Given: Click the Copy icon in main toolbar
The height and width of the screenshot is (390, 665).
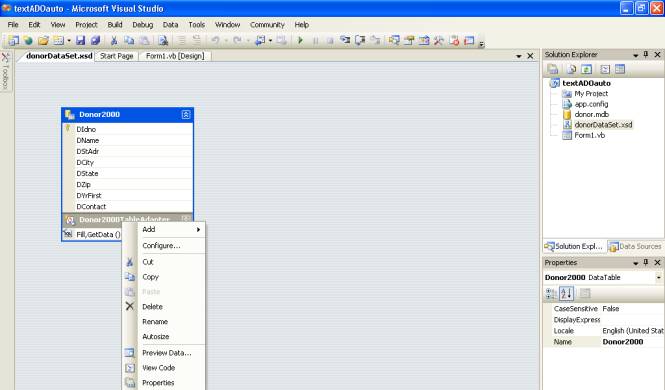Looking at the screenshot, I should point(129,41).
